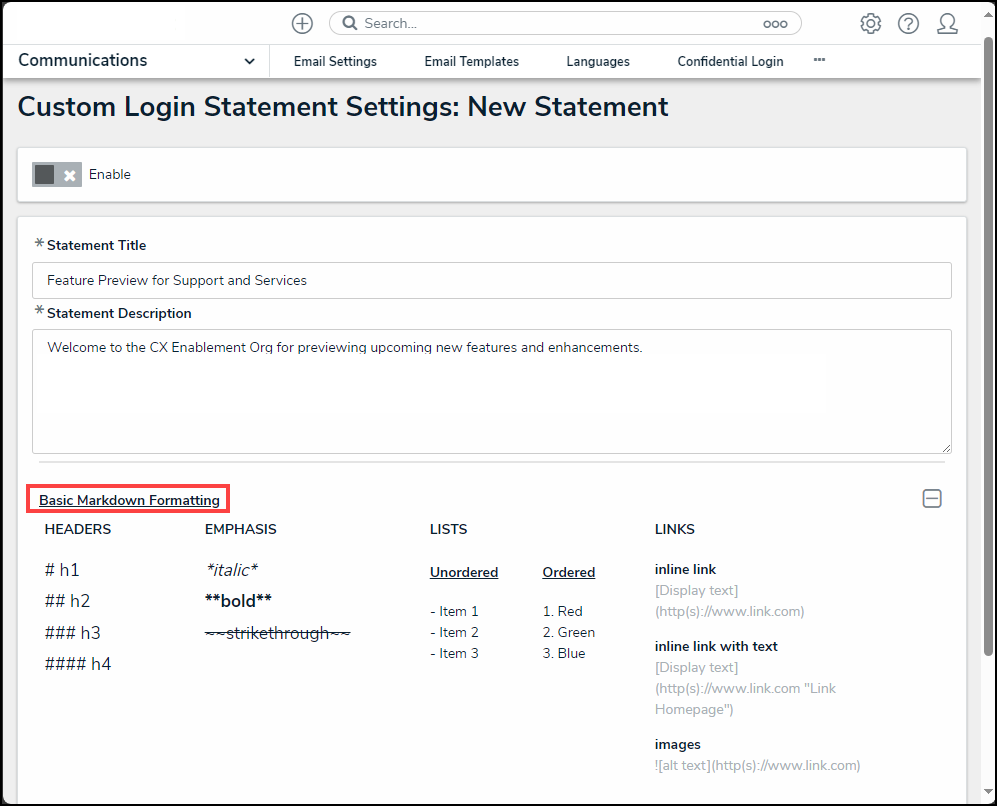Go to the Languages tab
Screen dimensions: 997x806
point(597,61)
